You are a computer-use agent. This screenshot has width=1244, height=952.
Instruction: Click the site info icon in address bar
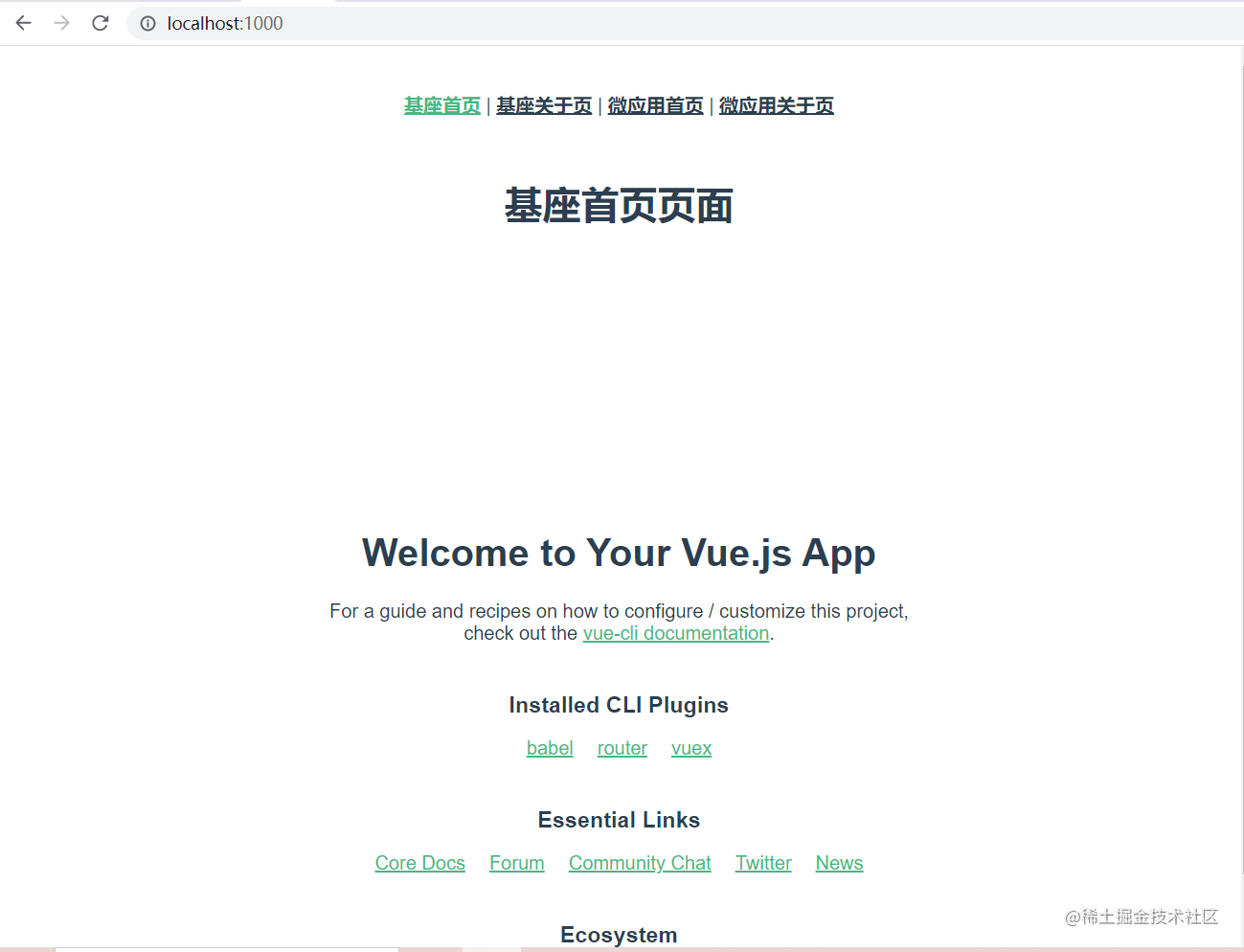click(x=147, y=23)
